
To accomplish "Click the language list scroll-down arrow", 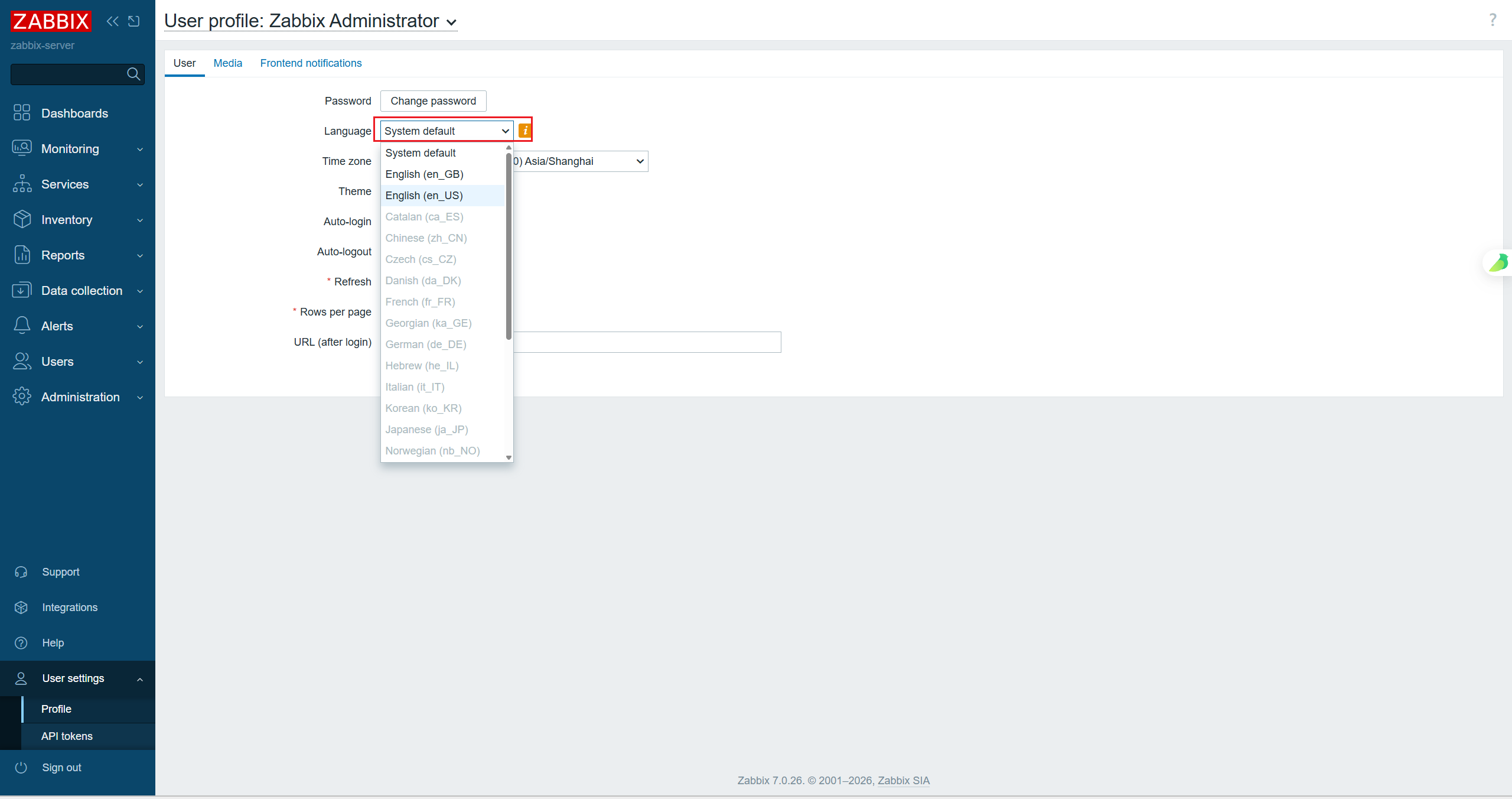I will [509, 457].
